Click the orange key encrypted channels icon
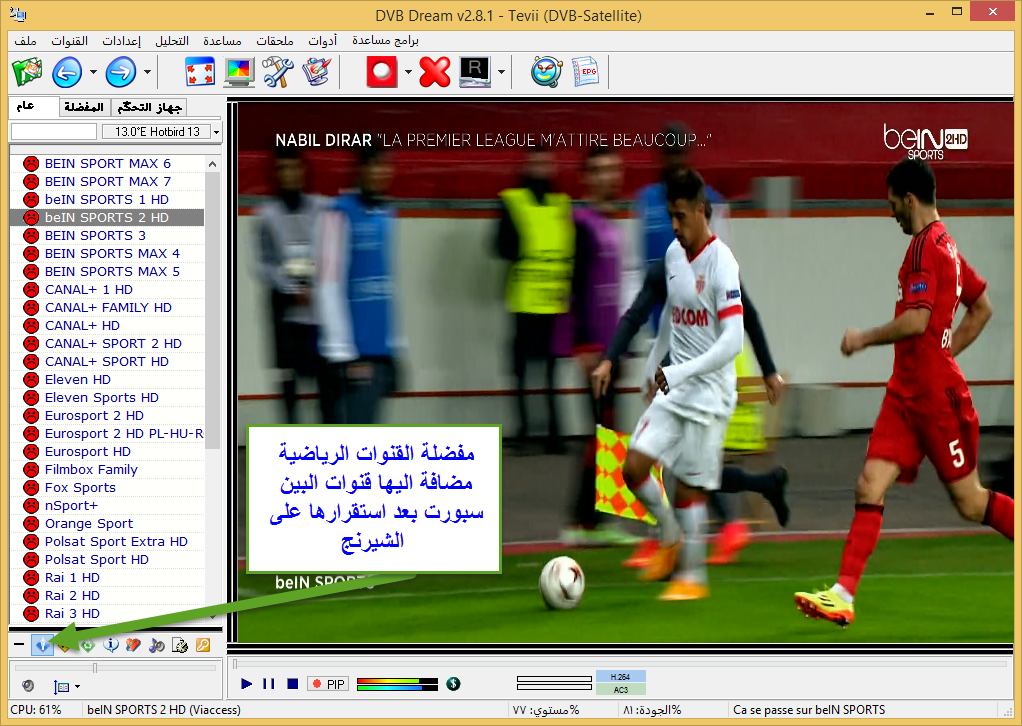 203,645
